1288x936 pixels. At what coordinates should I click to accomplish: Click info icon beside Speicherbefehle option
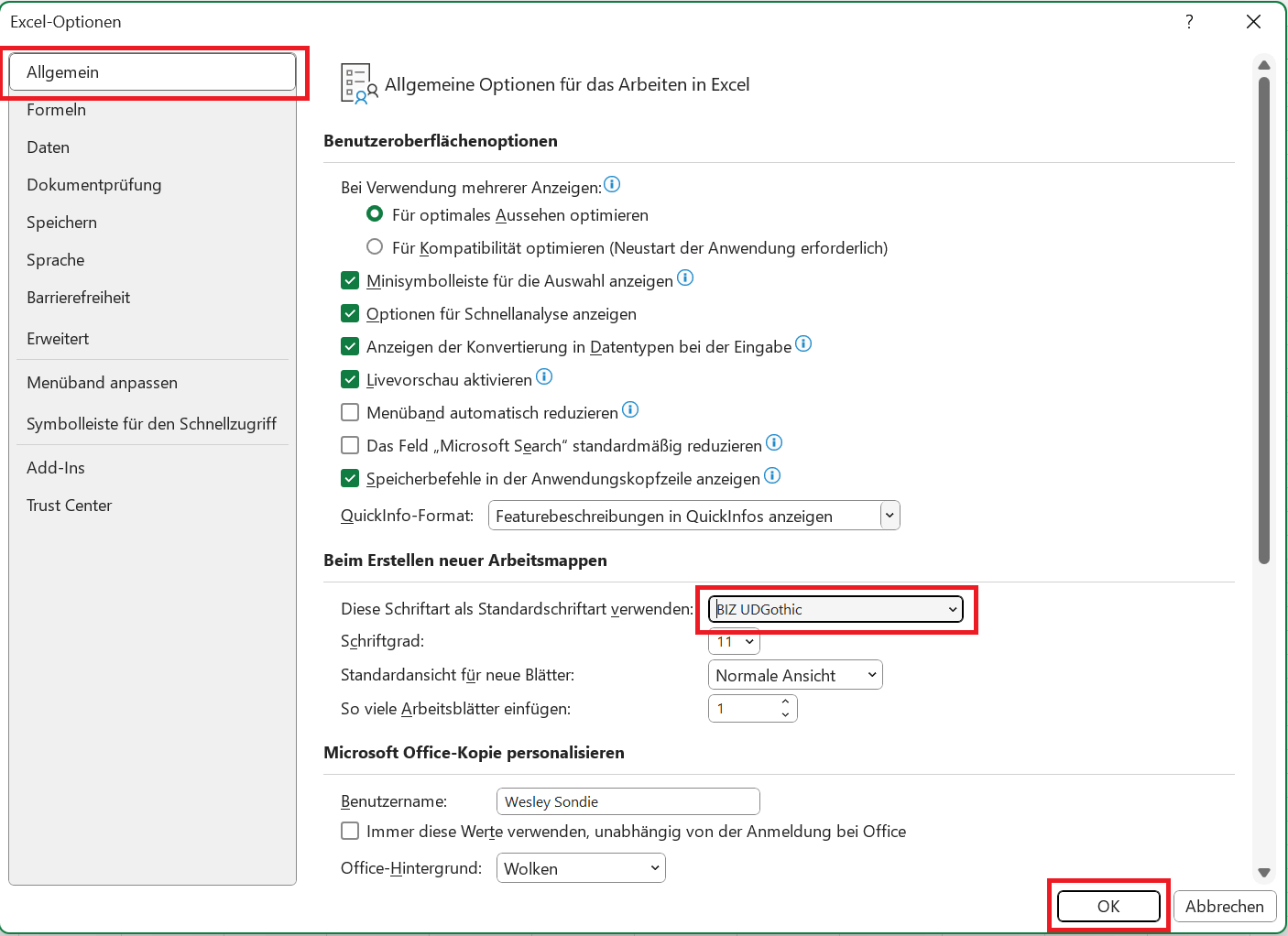coord(772,475)
